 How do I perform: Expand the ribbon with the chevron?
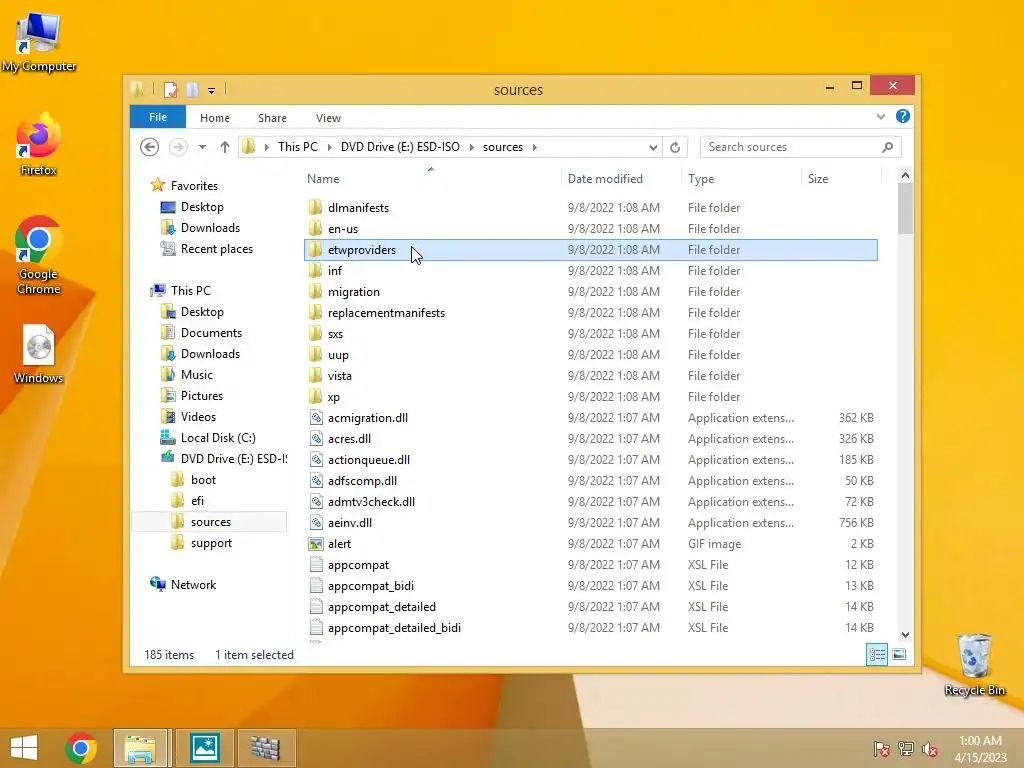point(880,117)
